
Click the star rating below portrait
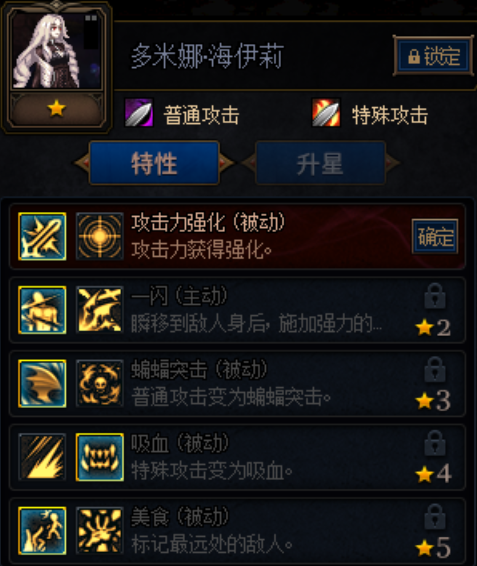56,109
